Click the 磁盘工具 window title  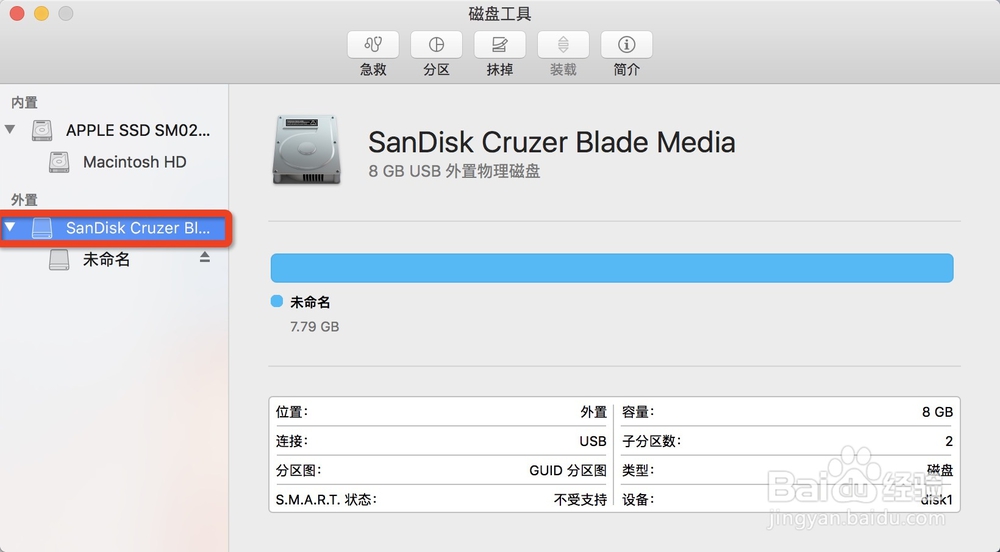click(x=500, y=13)
